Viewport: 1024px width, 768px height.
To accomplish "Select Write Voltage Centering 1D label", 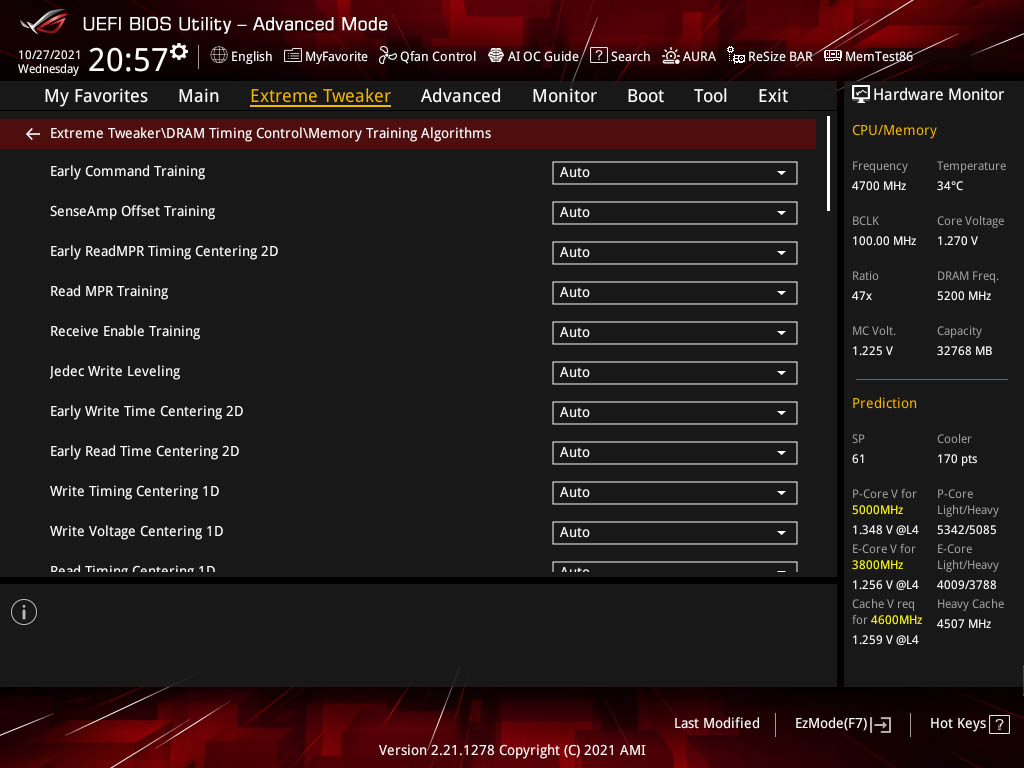I will click(136, 532).
